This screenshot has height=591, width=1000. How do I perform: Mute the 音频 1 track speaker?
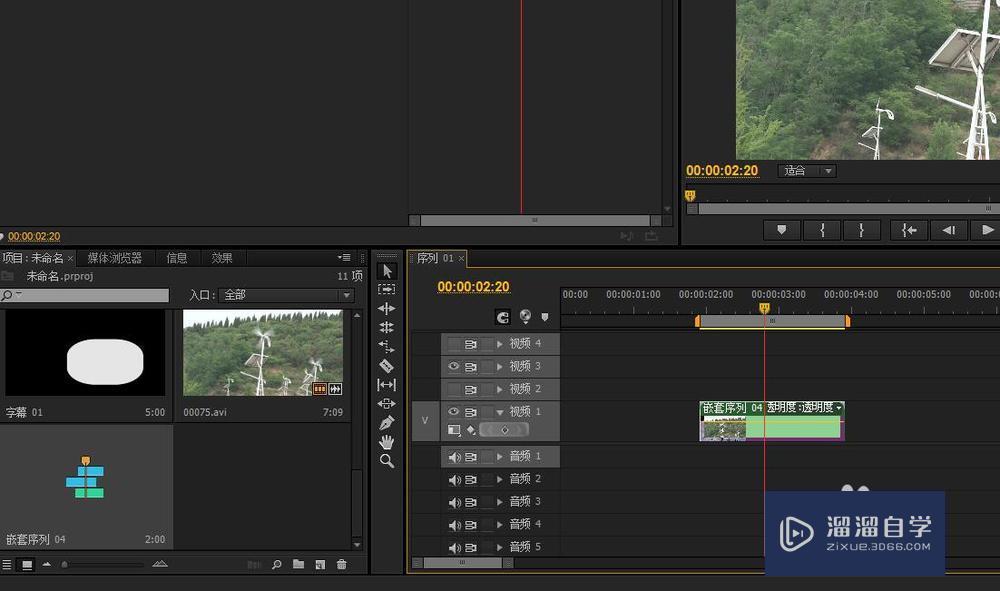[x=454, y=457]
